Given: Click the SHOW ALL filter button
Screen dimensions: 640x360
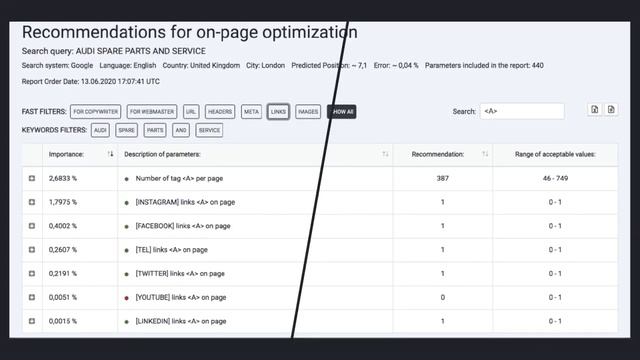Looking at the screenshot, I should coord(342,111).
